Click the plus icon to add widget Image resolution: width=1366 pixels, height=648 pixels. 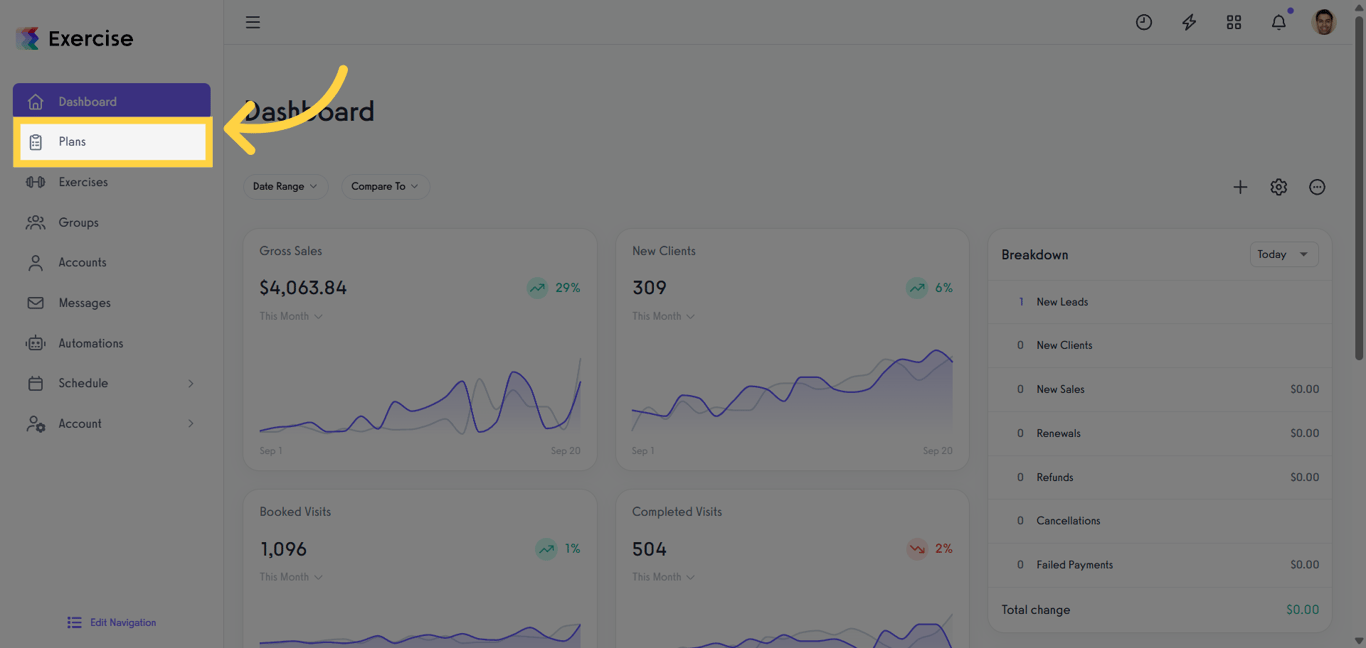(x=1240, y=187)
